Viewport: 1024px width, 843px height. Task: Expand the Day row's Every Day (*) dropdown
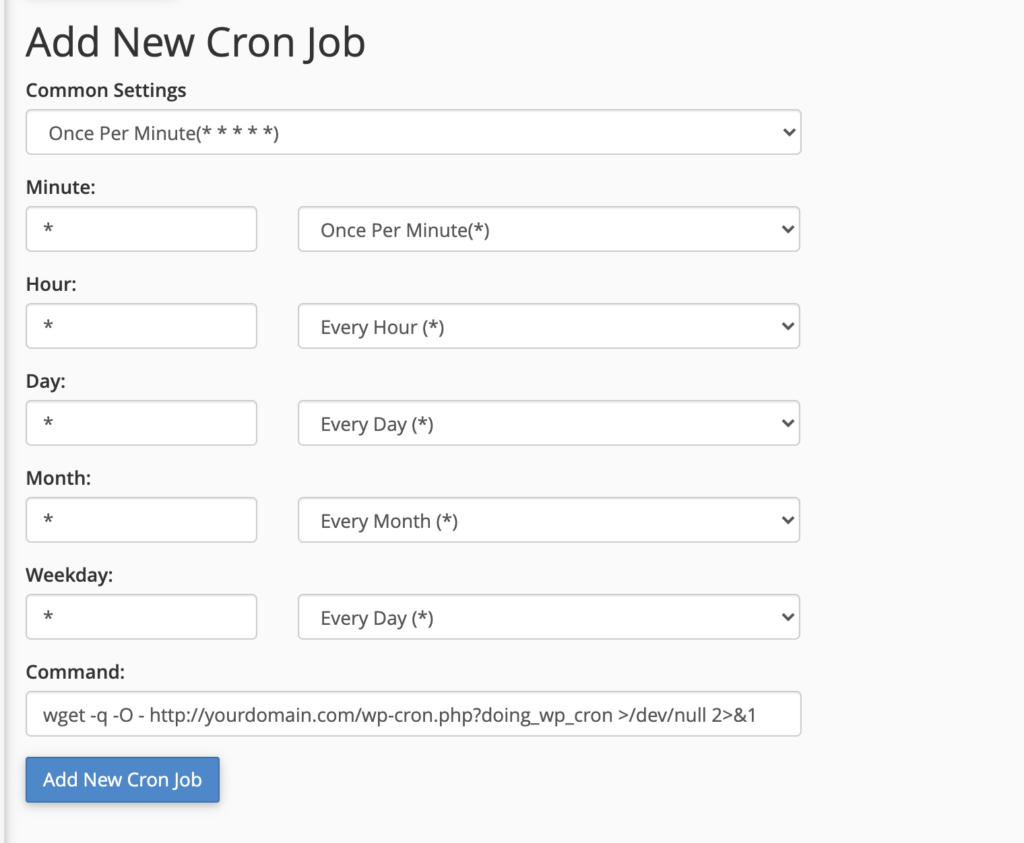point(549,423)
